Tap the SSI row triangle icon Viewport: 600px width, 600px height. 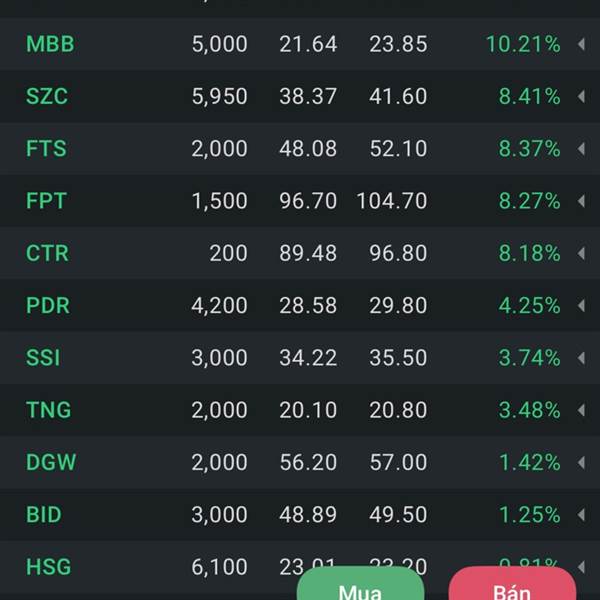point(582,358)
